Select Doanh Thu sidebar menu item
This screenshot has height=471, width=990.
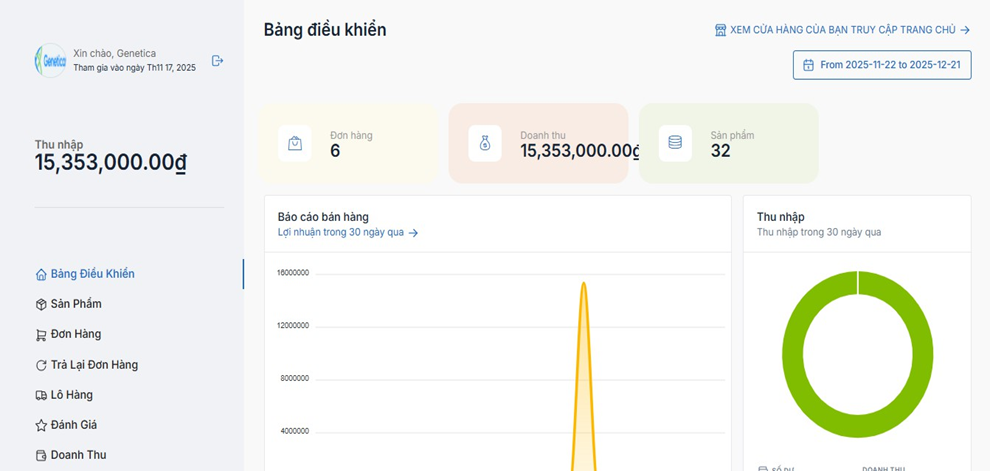[78, 455]
